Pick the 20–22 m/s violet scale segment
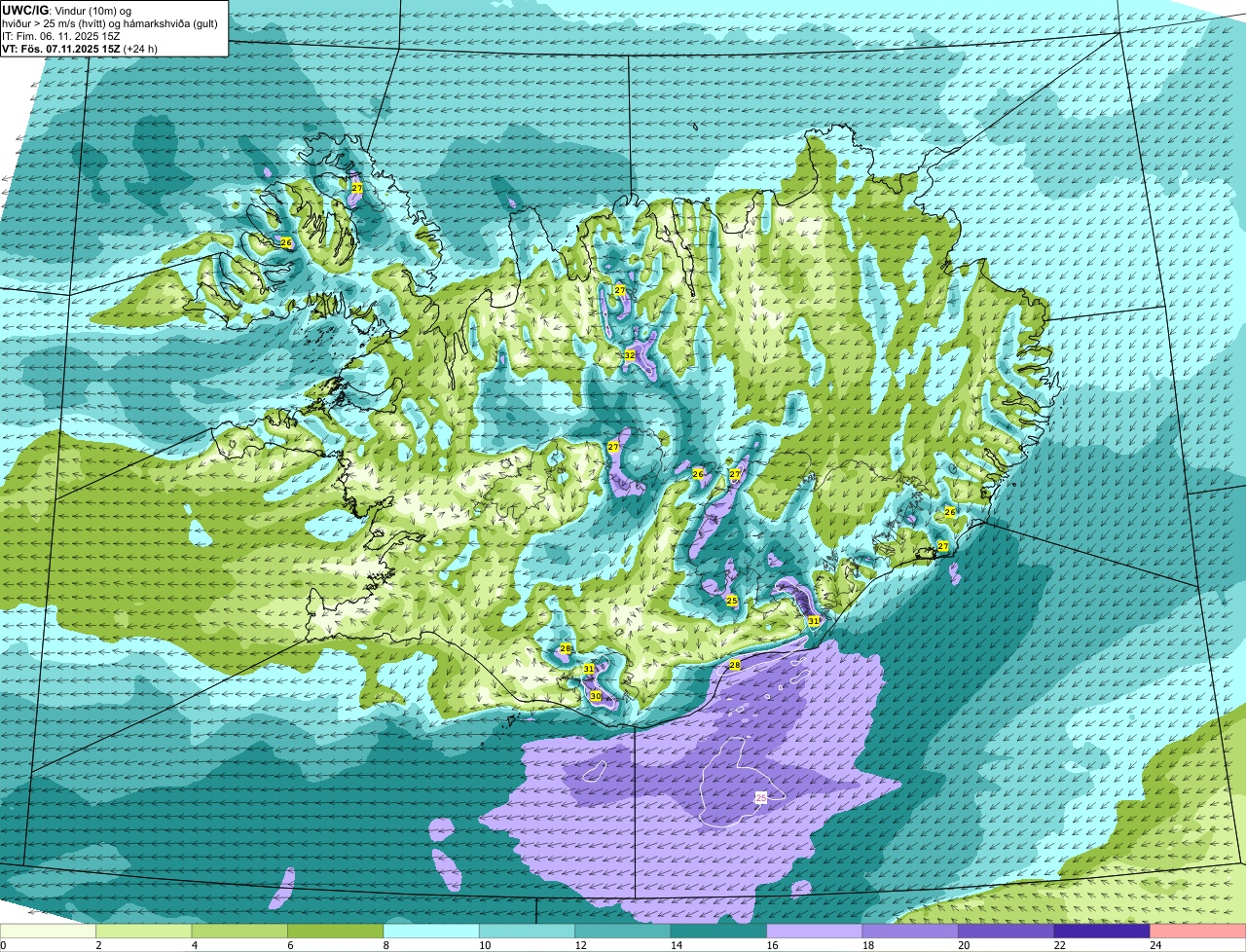This screenshot has width=1246, height=952. point(1007,932)
